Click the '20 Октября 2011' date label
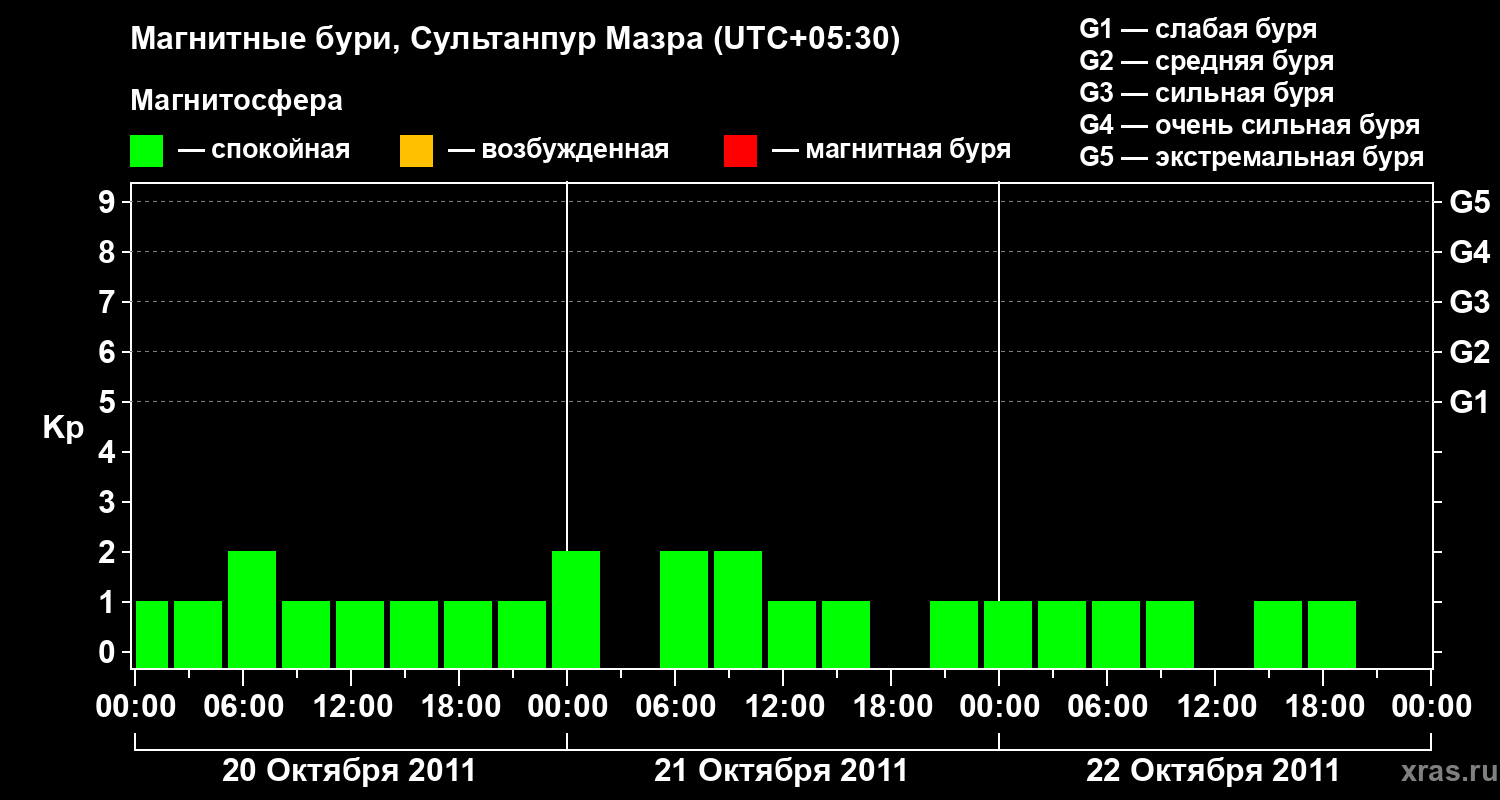The image size is (1500, 800). pos(349,771)
